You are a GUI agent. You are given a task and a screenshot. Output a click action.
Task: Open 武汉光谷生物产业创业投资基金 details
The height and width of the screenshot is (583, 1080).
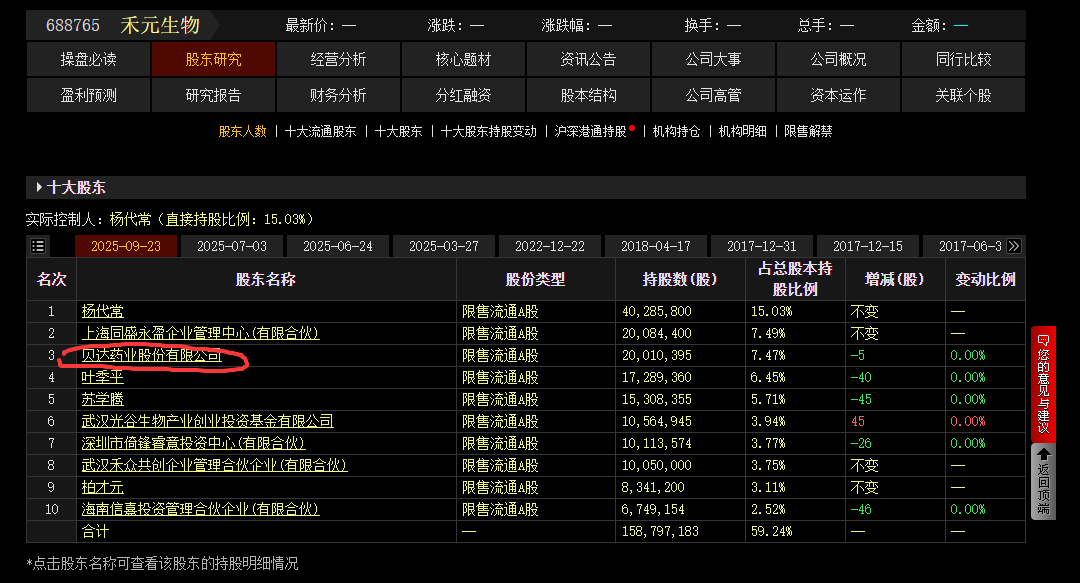207,421
